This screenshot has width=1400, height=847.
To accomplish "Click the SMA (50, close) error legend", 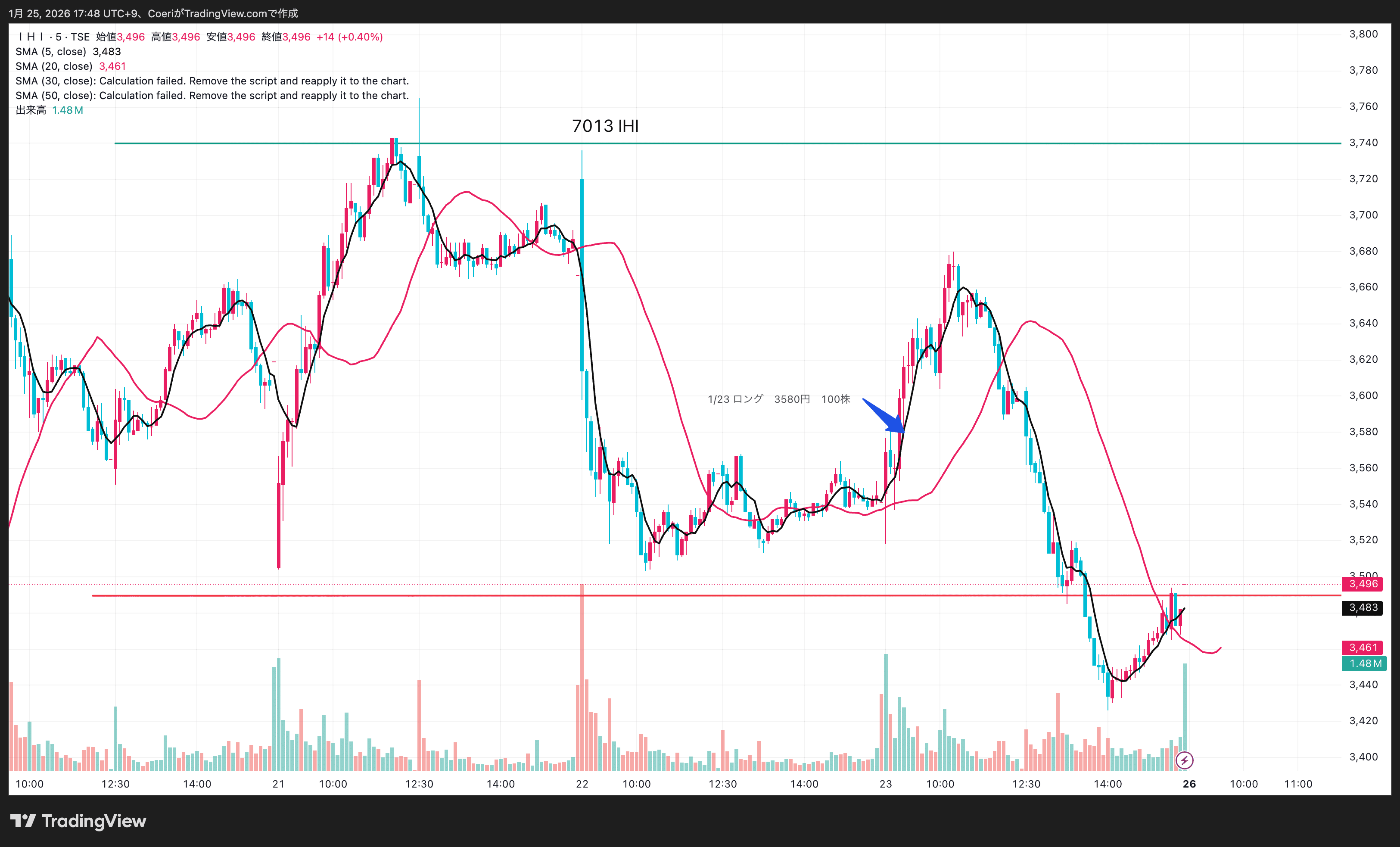I will tap(212, 96).
